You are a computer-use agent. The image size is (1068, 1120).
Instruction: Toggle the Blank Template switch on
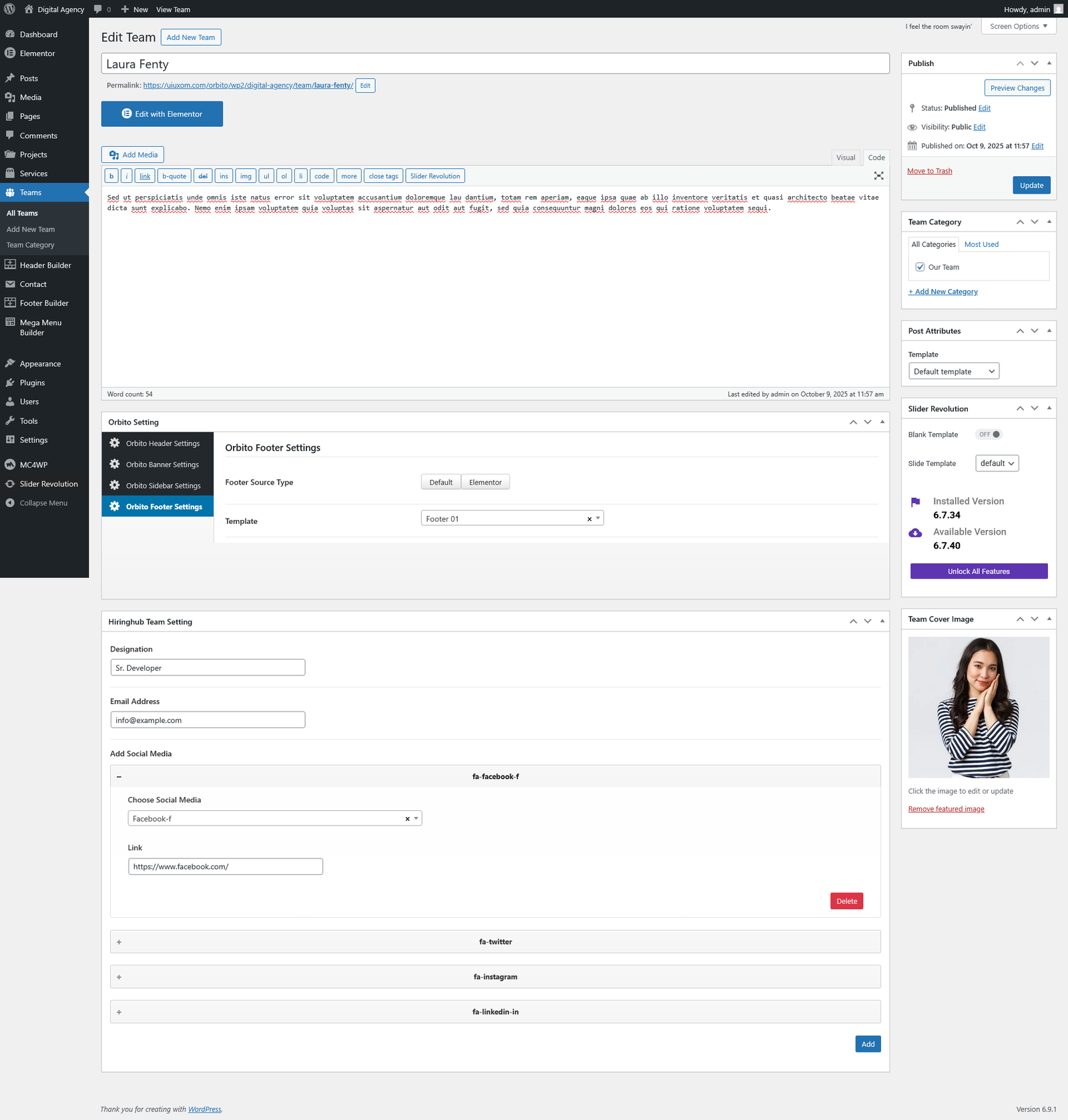coord(989,435)
